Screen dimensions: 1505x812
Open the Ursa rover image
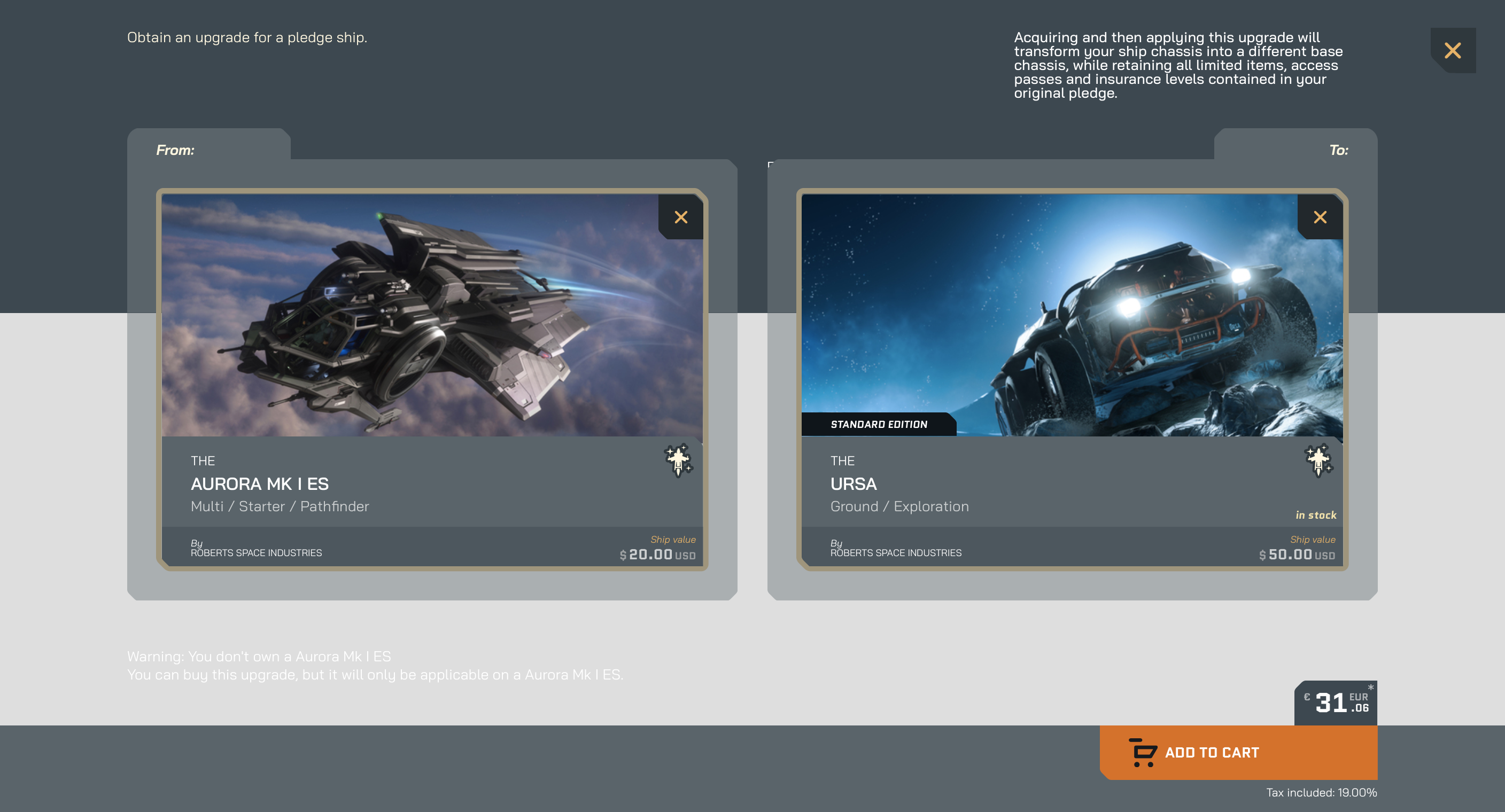coord(1072,316)
